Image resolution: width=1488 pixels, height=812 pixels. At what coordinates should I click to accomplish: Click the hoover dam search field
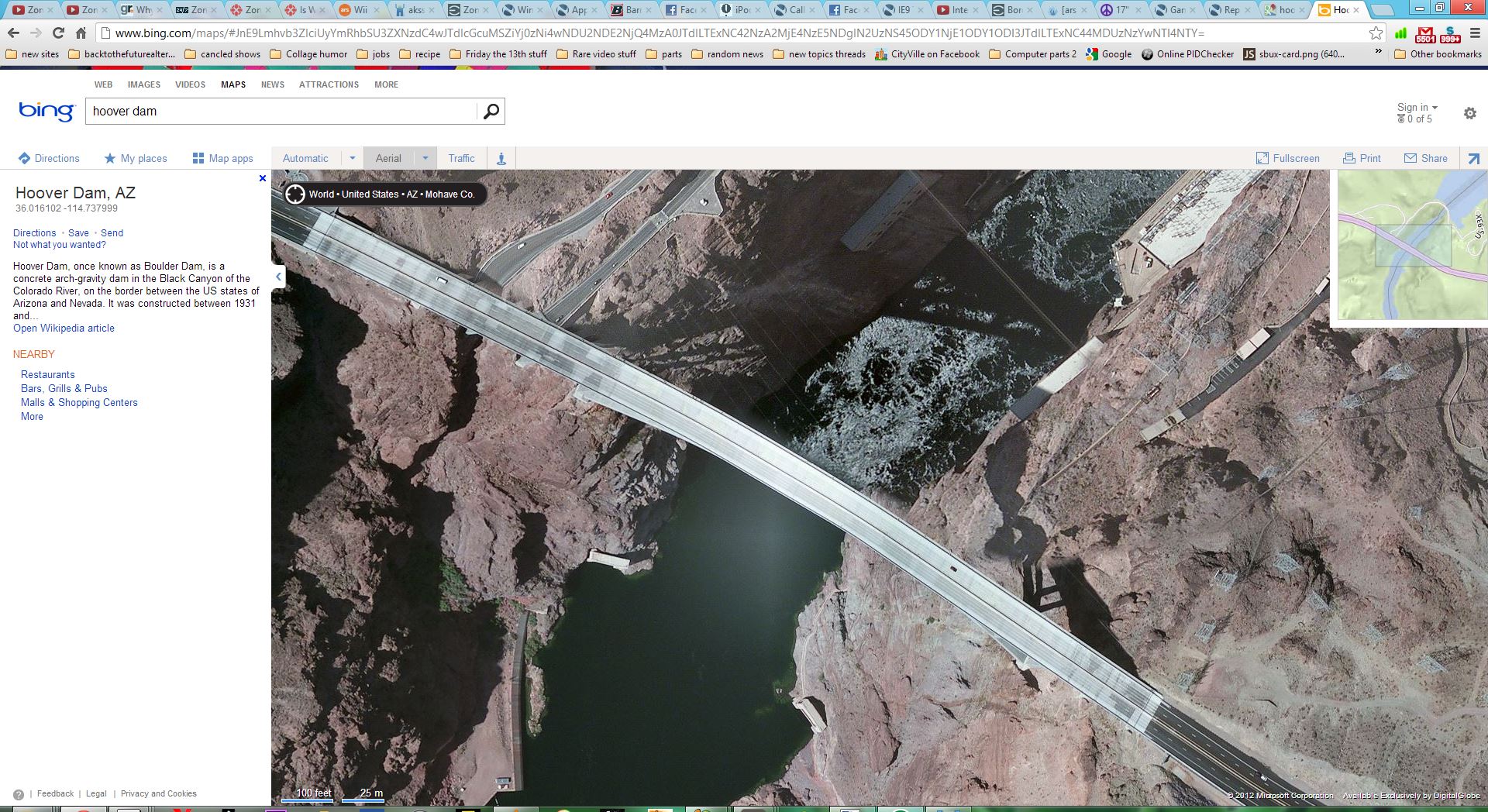pos(281,112)
